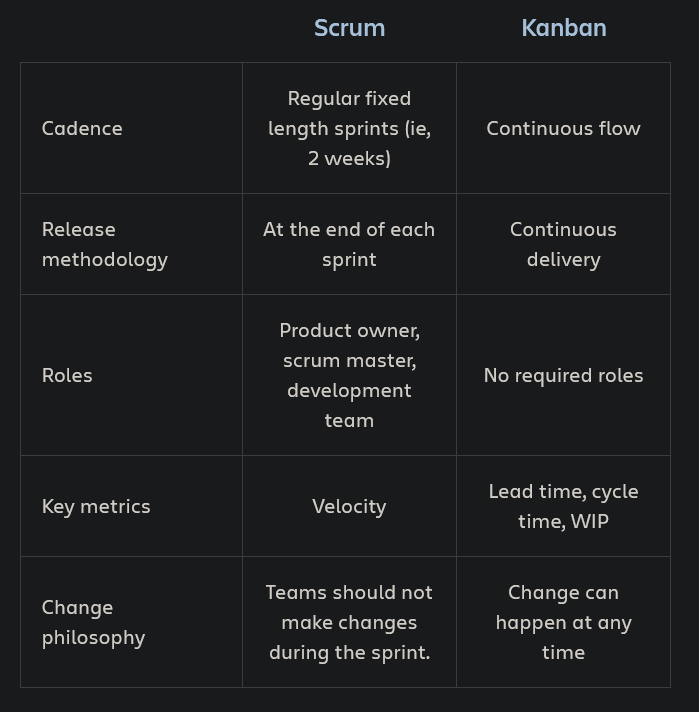Screen dimensions: 699x712
Task: Select the Release methodology row label
Action: pos(104,244)
